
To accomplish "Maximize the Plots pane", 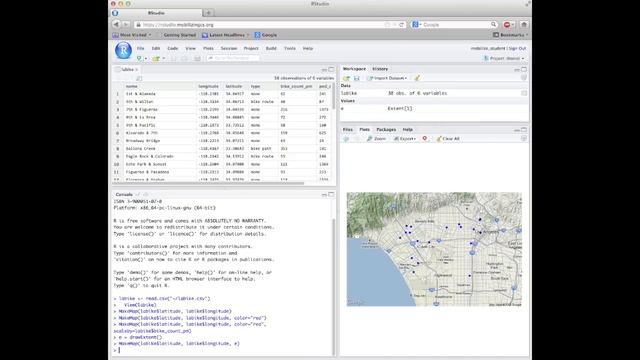I will pyautogui.click(x=524, y=130).
